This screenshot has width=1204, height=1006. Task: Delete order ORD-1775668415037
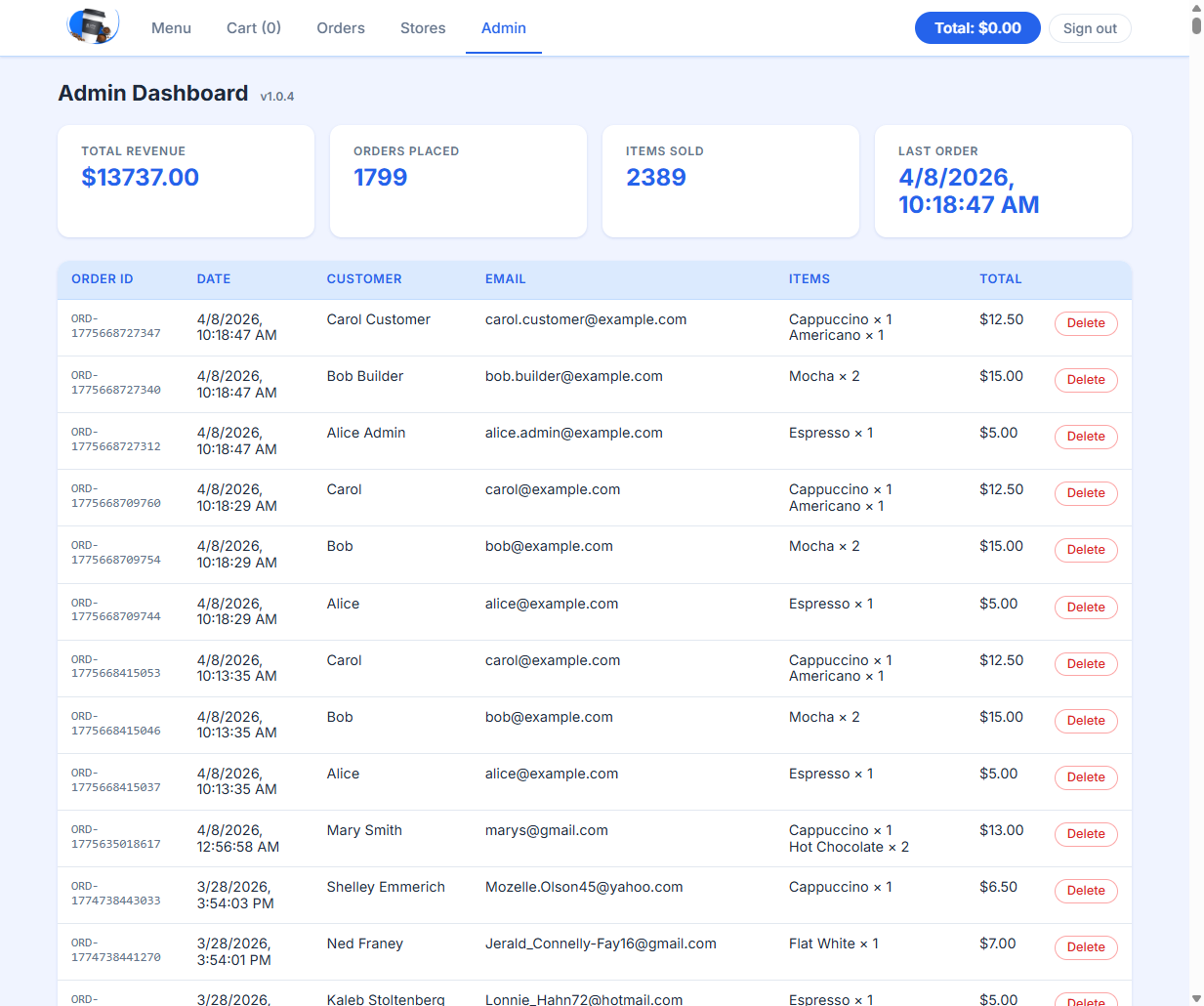(x=1086, y=777)
